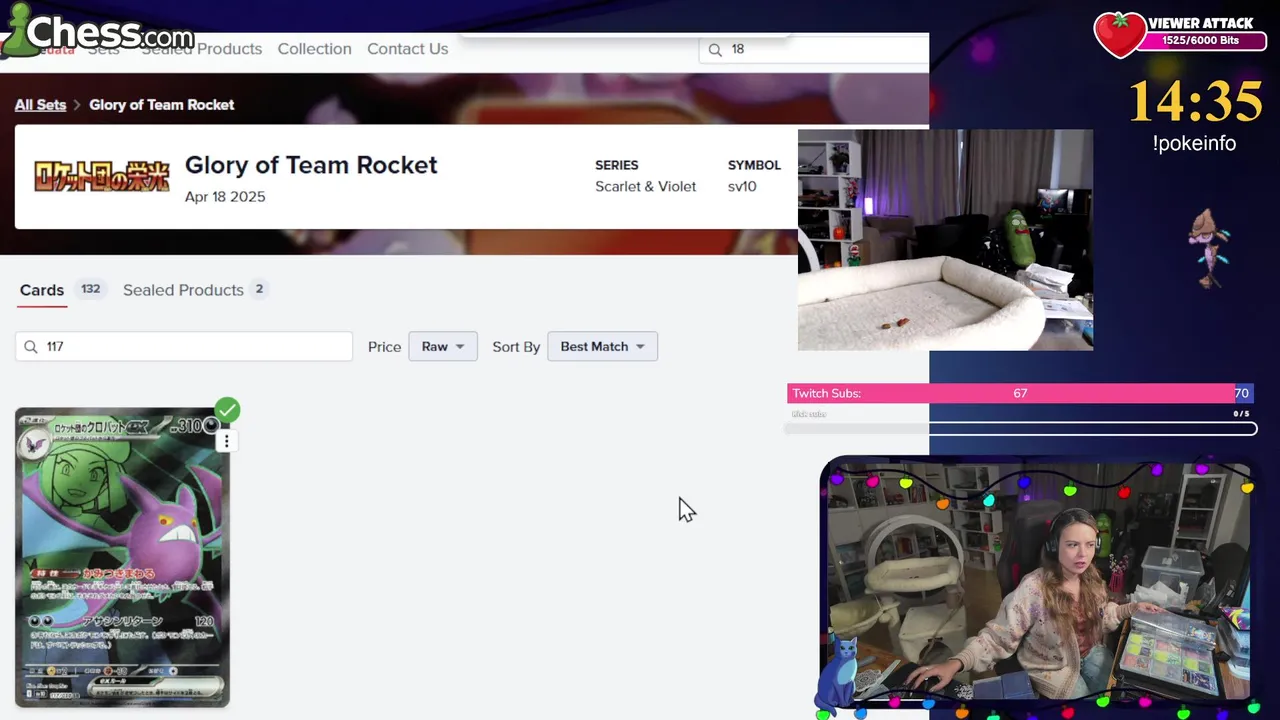The image size is (1280, 720).
Task: Open Collection in the top navigation
Action: pos(314,49)
